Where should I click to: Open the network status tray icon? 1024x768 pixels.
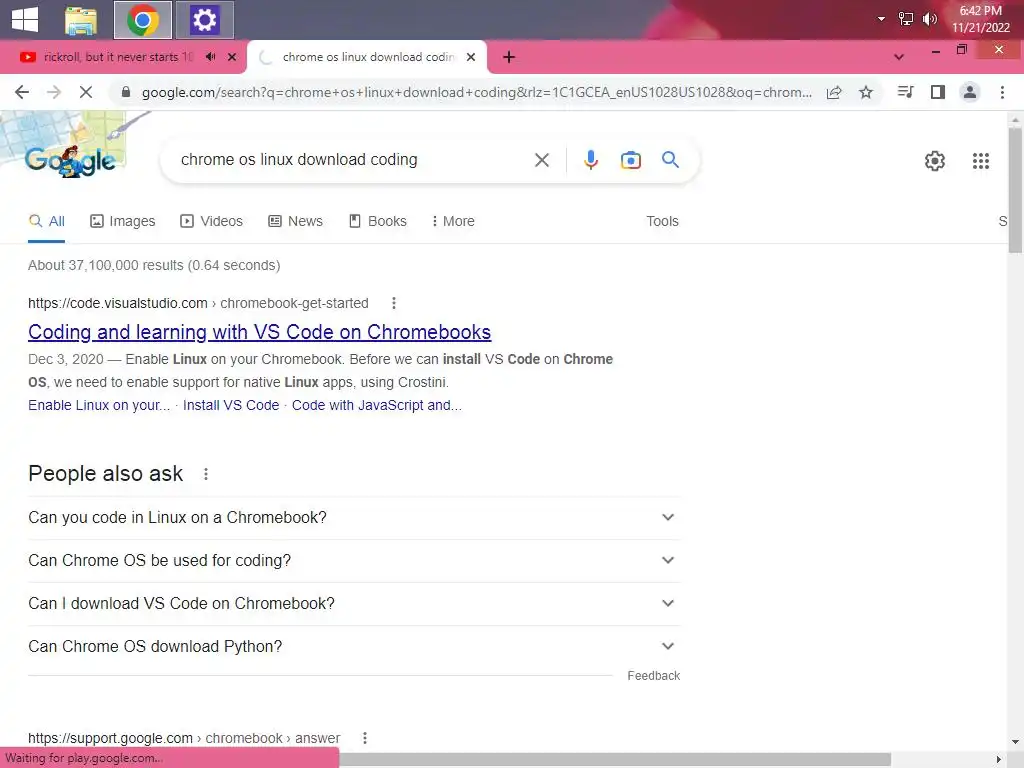tap(906, 19)
